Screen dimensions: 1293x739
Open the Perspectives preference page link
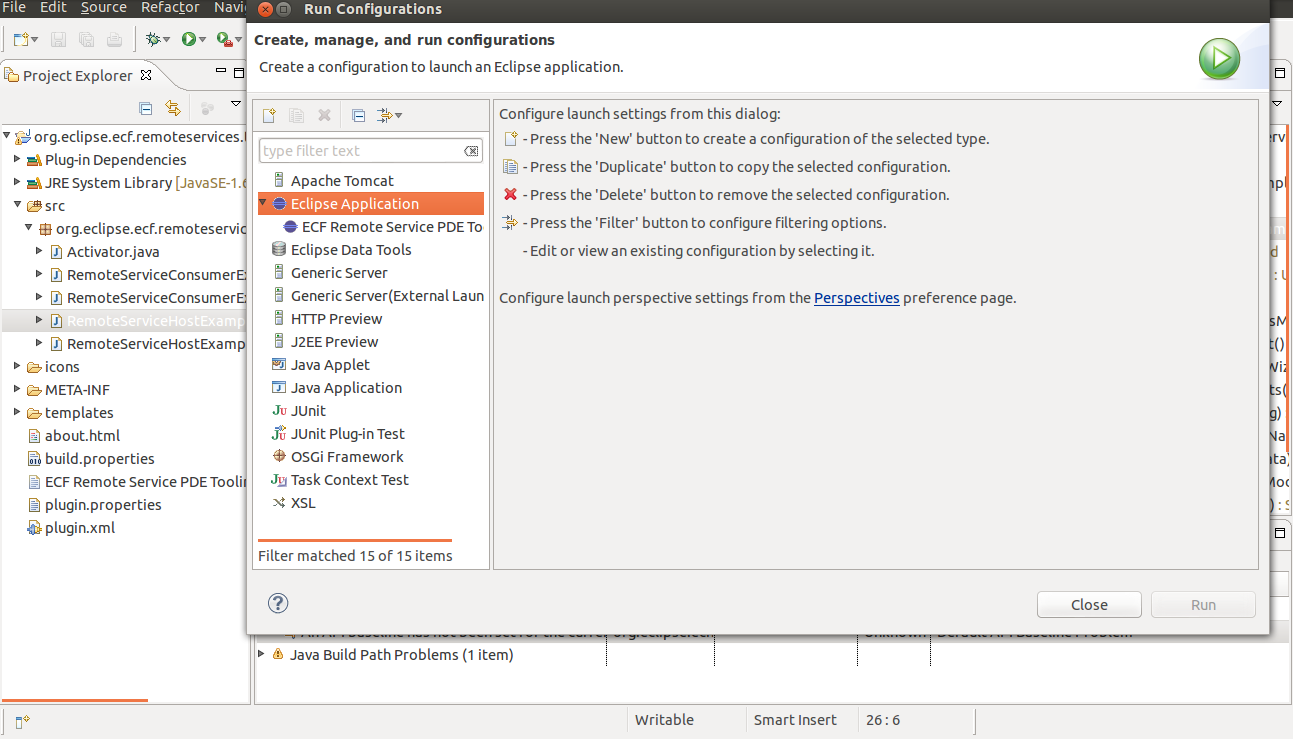tap(856, 298)
